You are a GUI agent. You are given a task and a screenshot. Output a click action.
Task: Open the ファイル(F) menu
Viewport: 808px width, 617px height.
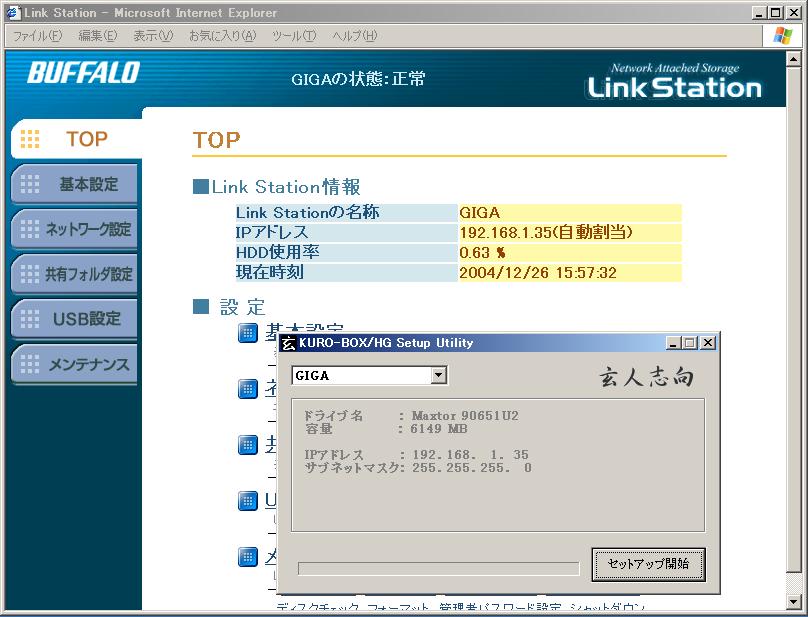[x=37, y=36]
